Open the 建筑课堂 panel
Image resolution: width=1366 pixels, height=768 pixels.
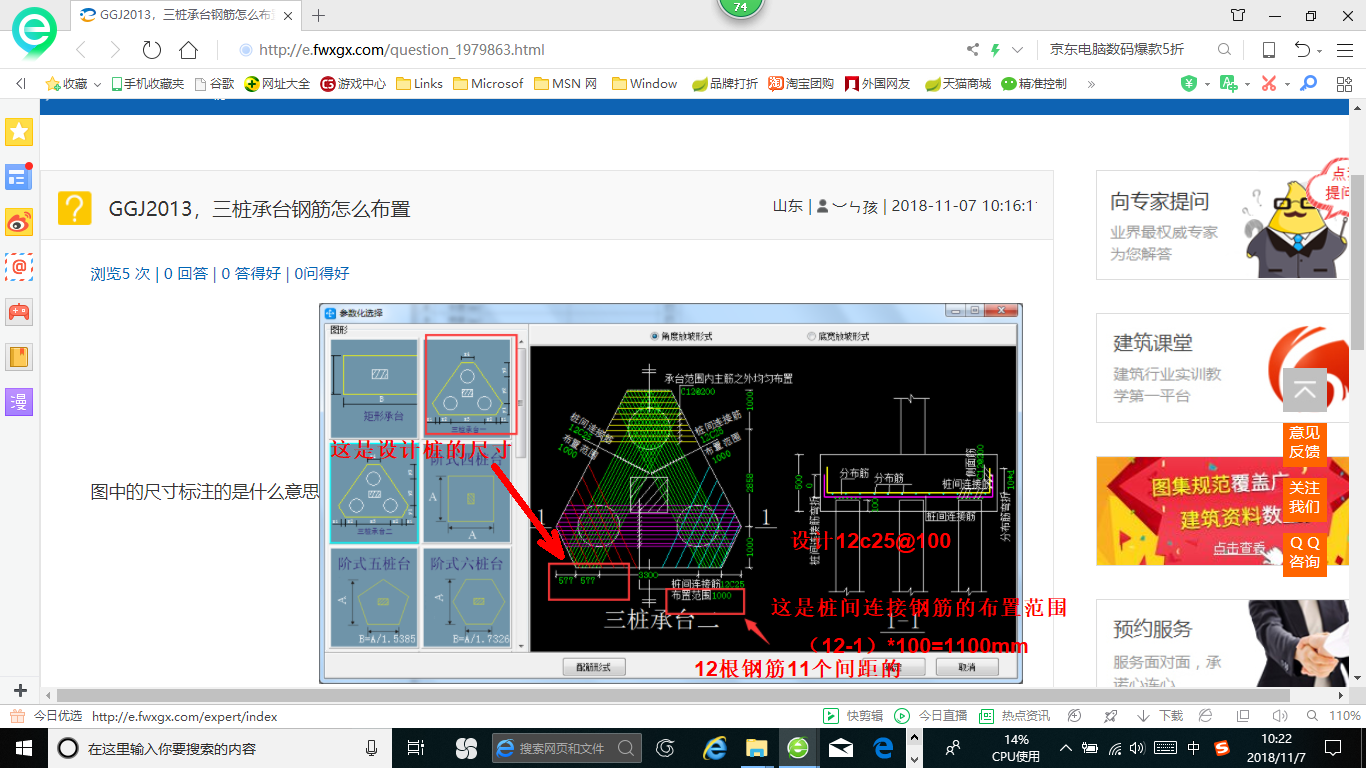[1223, 368]
